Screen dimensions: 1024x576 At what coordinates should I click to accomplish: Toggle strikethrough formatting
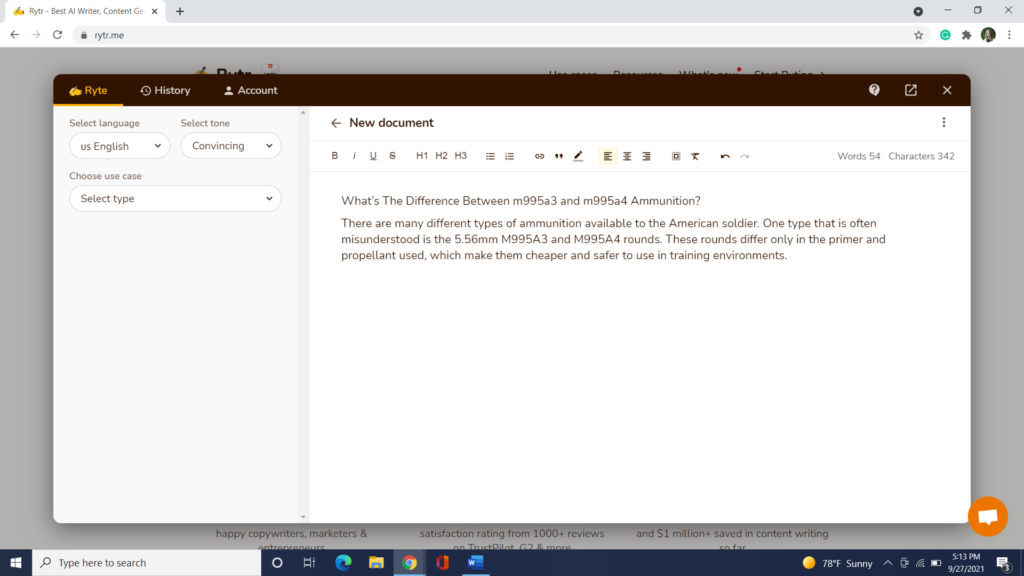392,156
